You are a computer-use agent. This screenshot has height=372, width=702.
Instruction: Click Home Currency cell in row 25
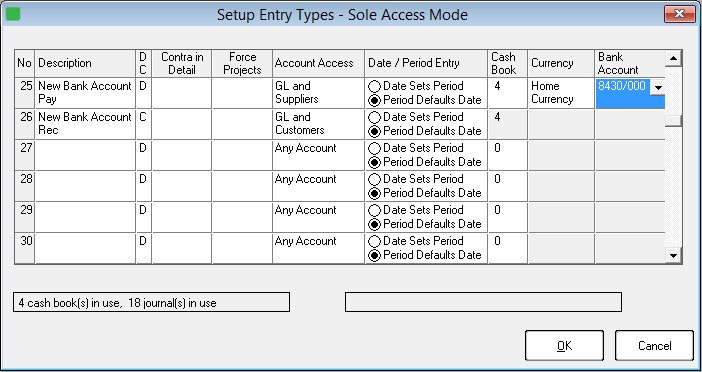point(561,93)
